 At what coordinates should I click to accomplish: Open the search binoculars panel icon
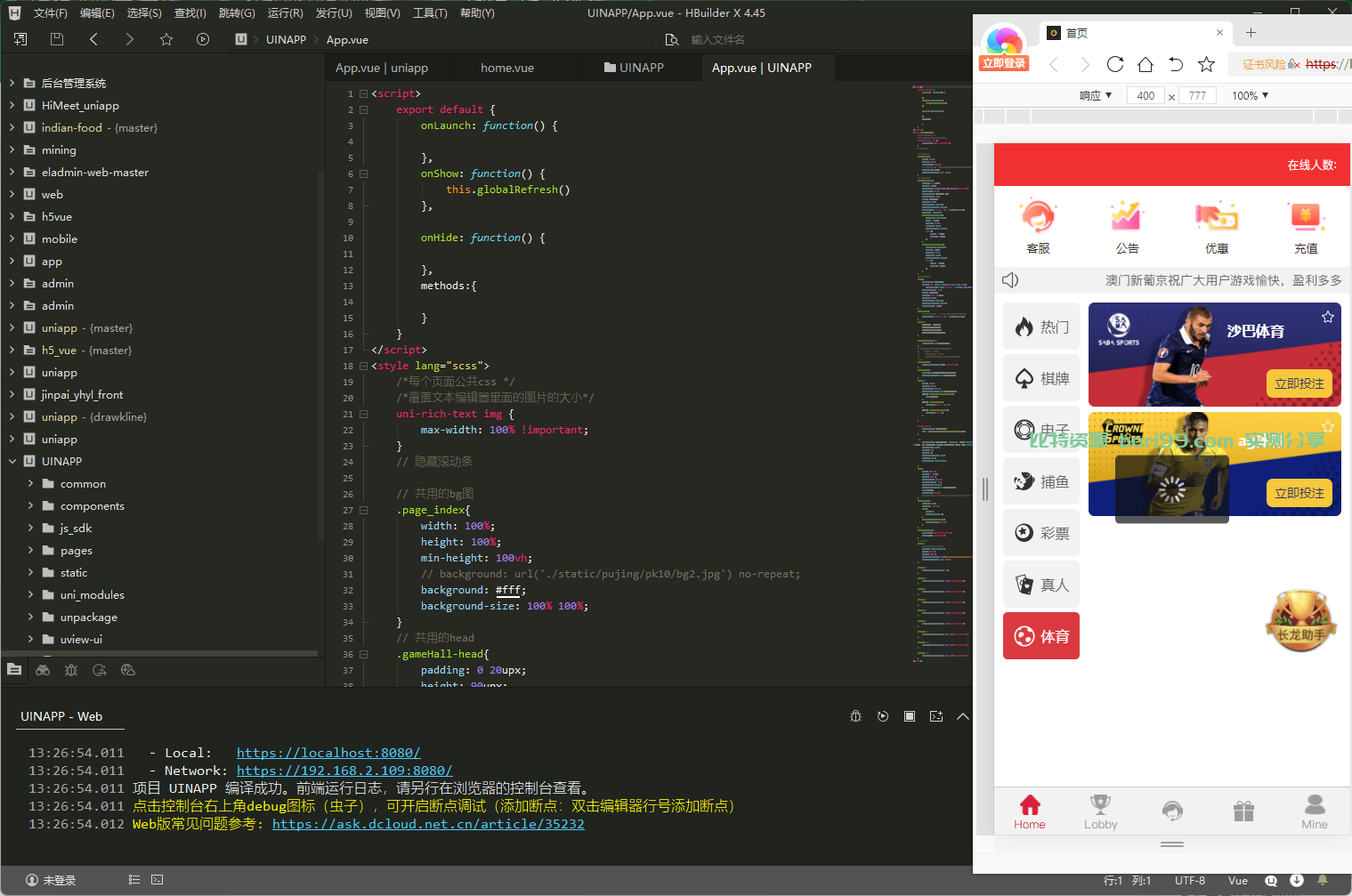(x=43, y=670)
